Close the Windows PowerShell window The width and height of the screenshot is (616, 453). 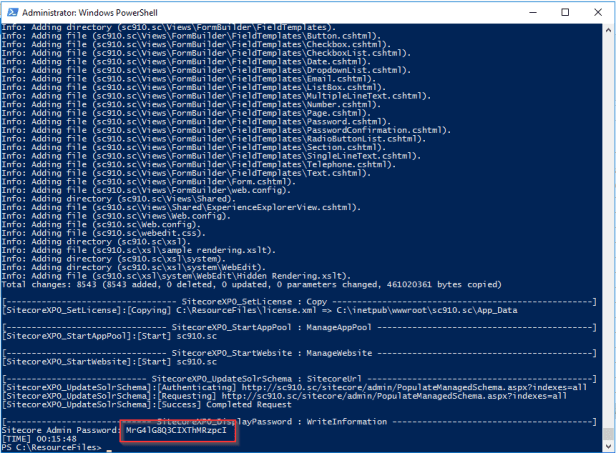[598, 13]
